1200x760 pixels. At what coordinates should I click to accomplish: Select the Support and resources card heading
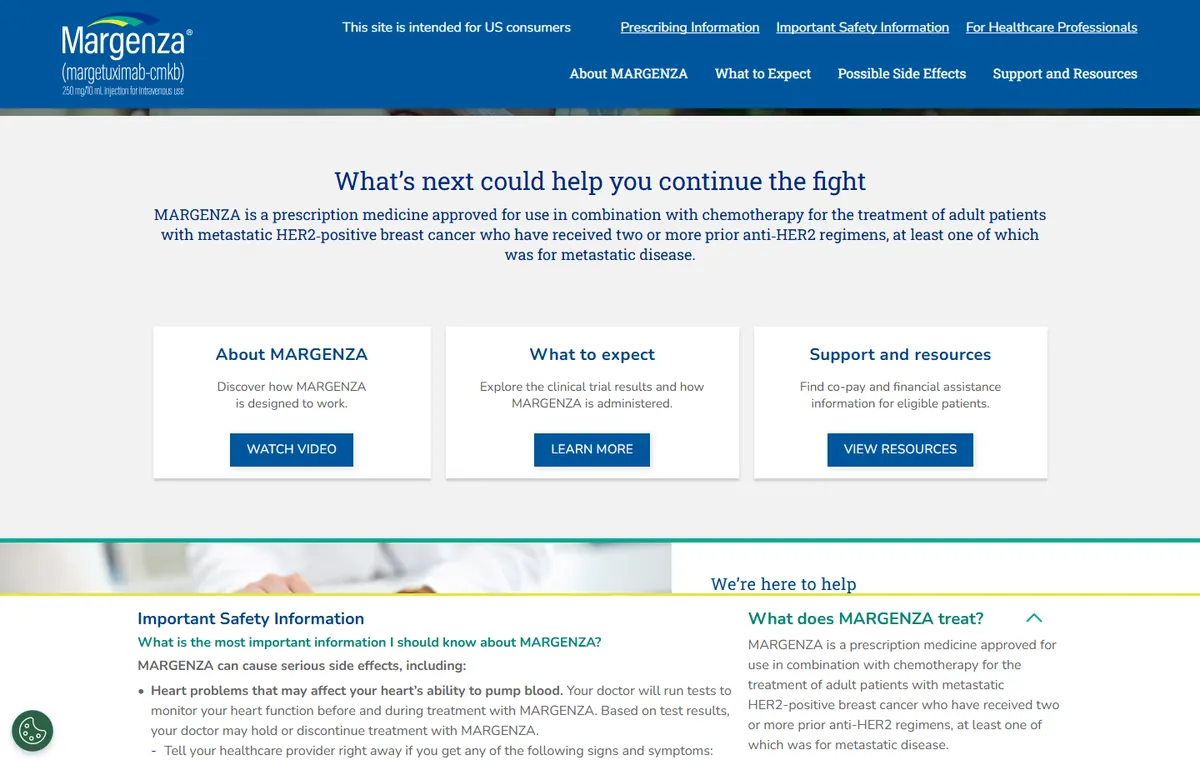click(x=900, y=354)
